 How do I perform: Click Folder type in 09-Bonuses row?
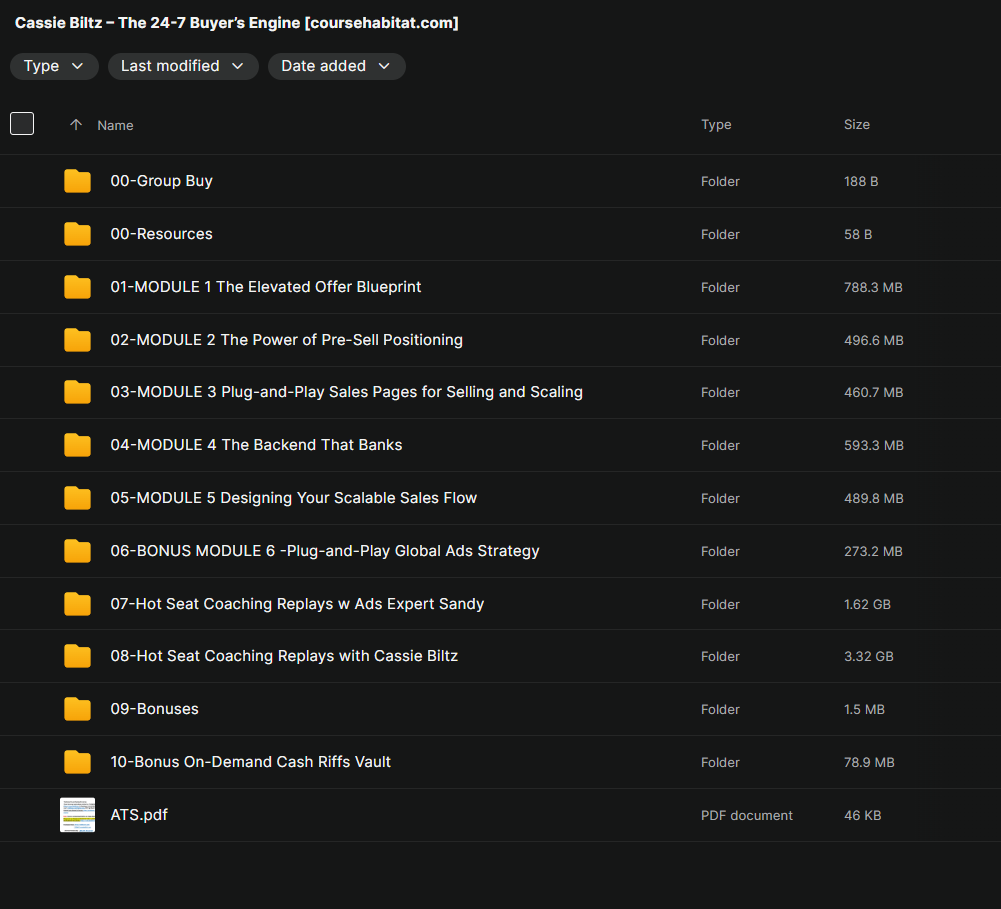(720, 709)
